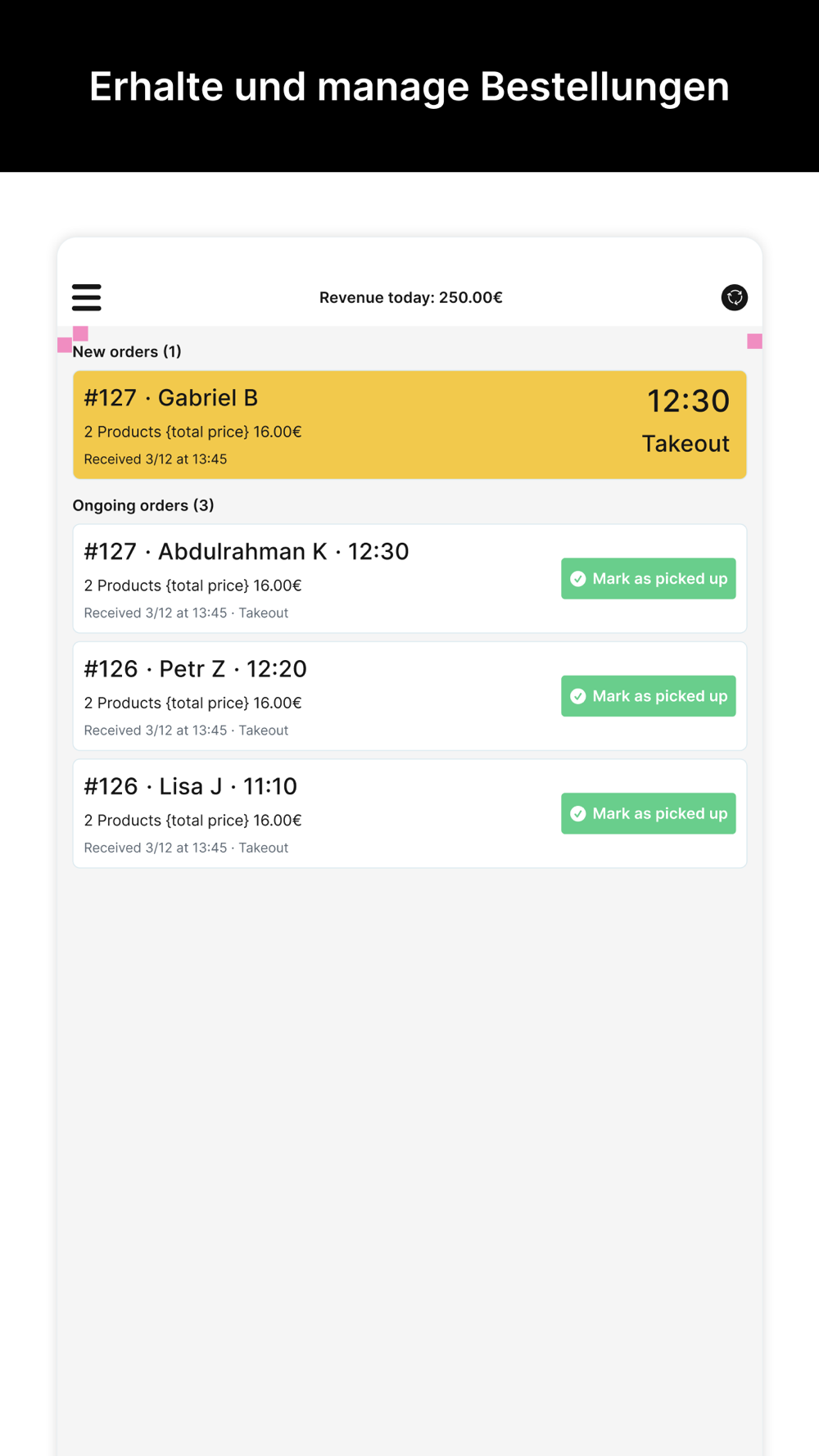Click the refresh sync icon
Image resolution: width=819 pixels, height=1456 pixels.
734,297
